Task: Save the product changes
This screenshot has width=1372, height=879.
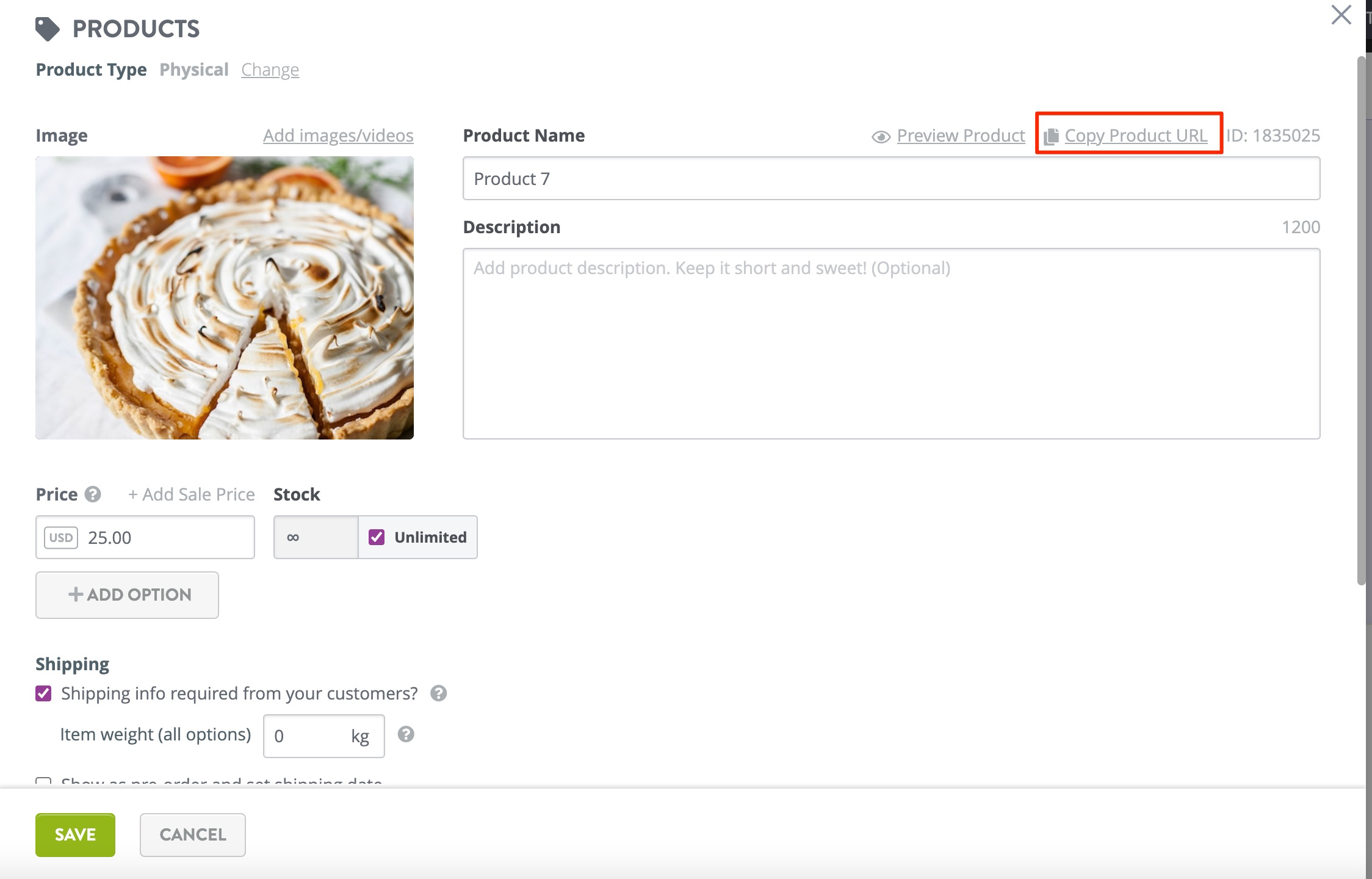Action: point(74,834)
